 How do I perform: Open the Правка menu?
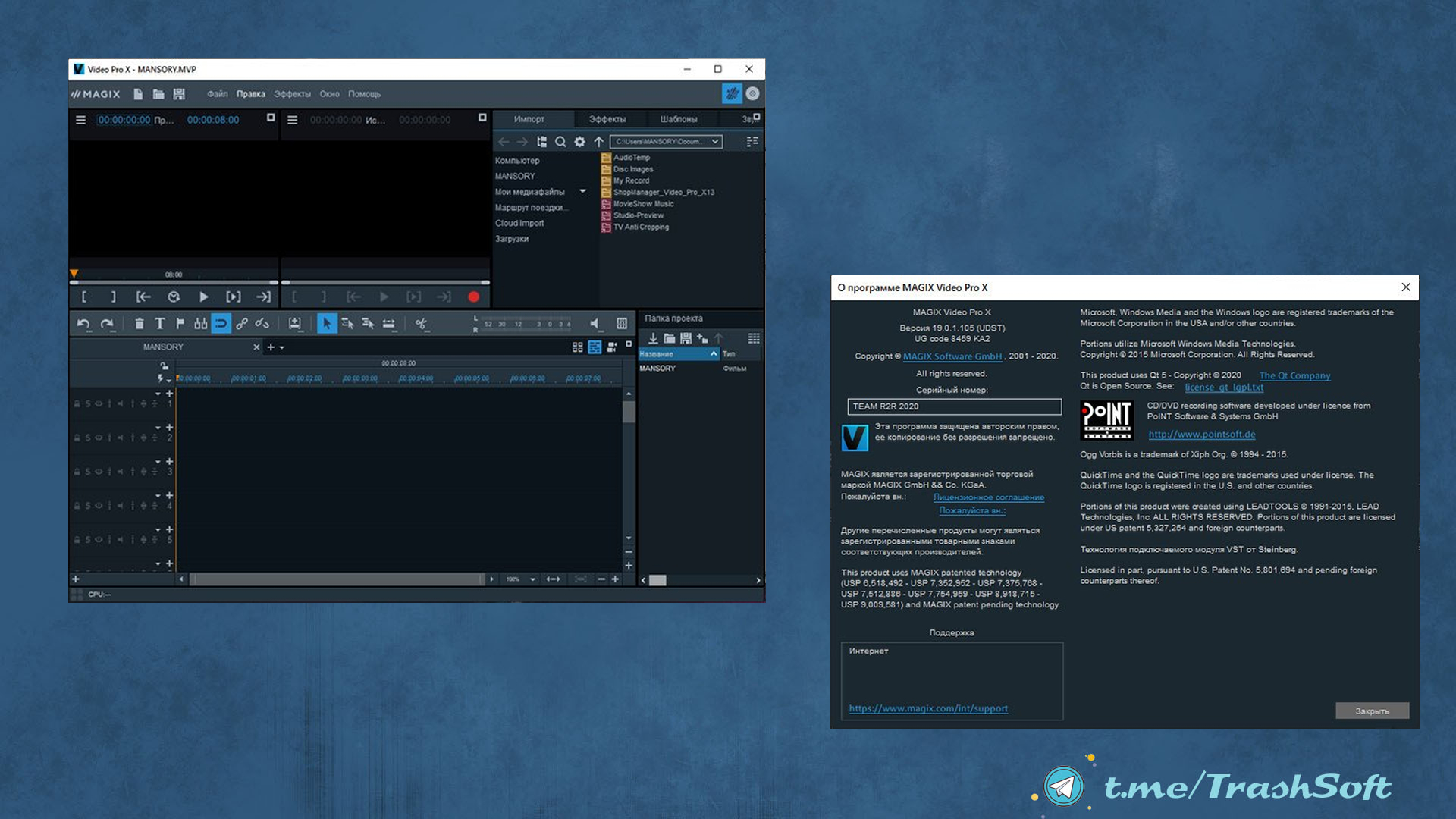coord(250,94)
